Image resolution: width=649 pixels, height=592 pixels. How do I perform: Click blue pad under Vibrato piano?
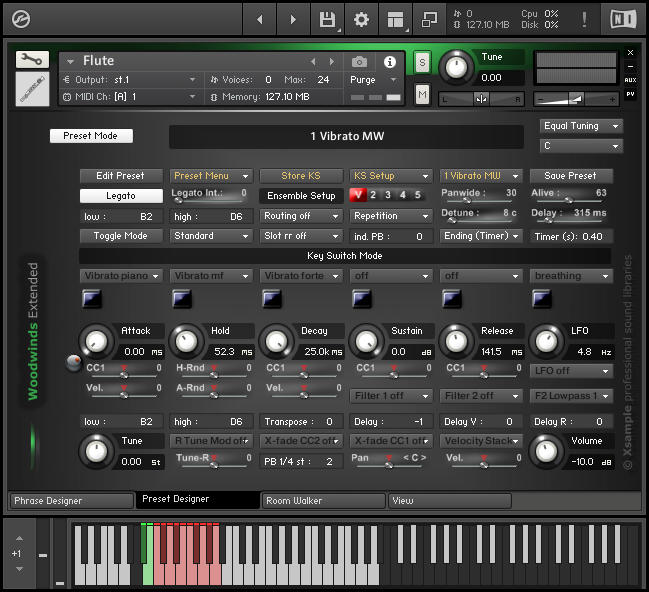pos(91,298)
